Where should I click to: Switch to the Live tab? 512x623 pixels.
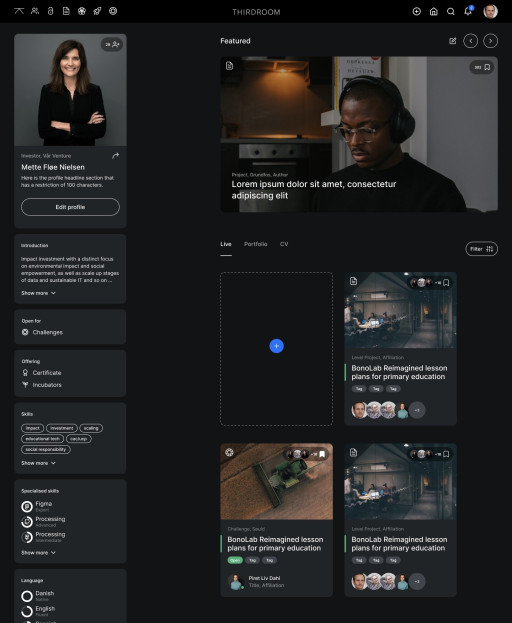[x=226, y=244]
